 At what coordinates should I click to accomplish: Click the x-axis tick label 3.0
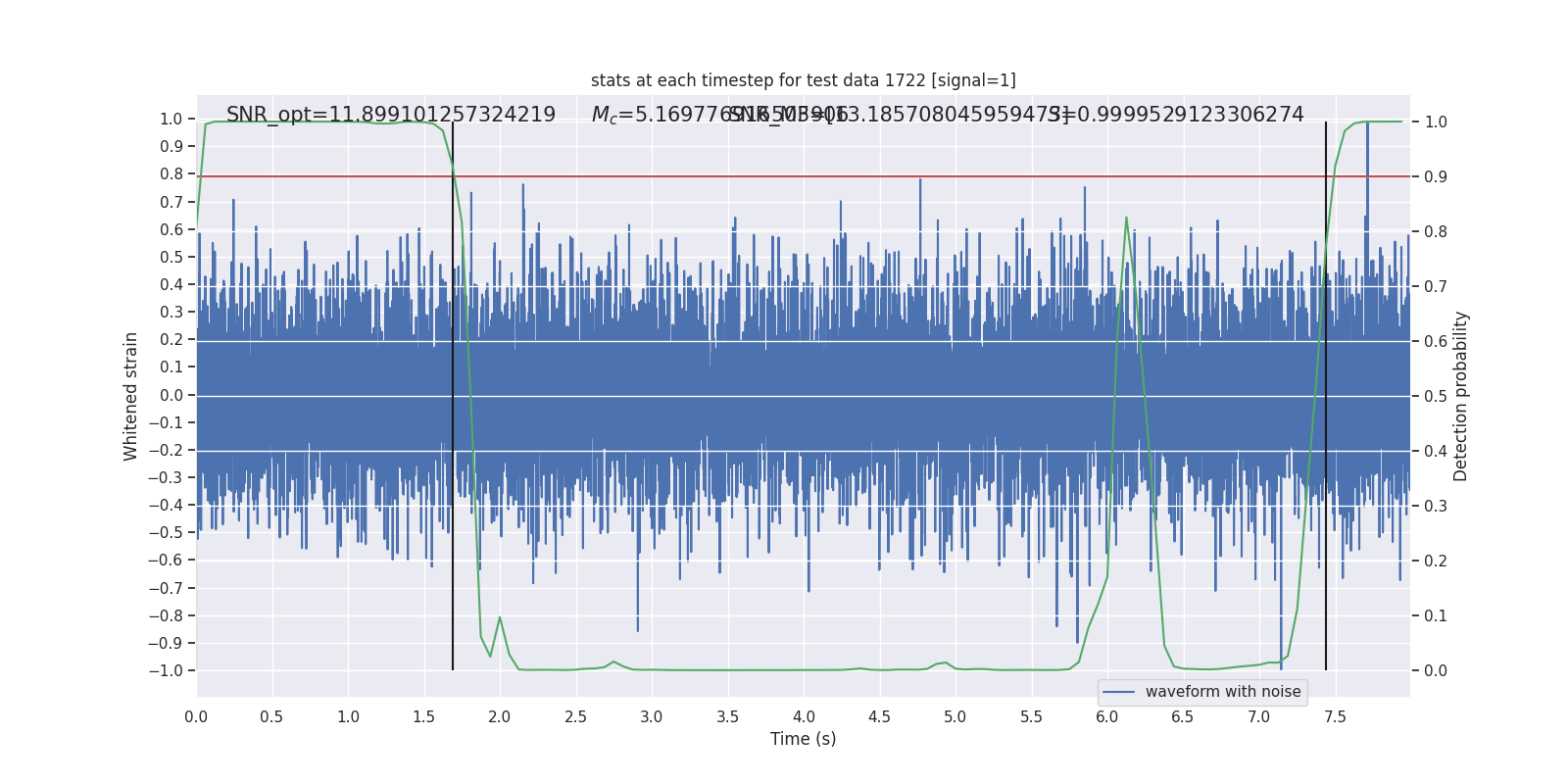pos(652,717)
